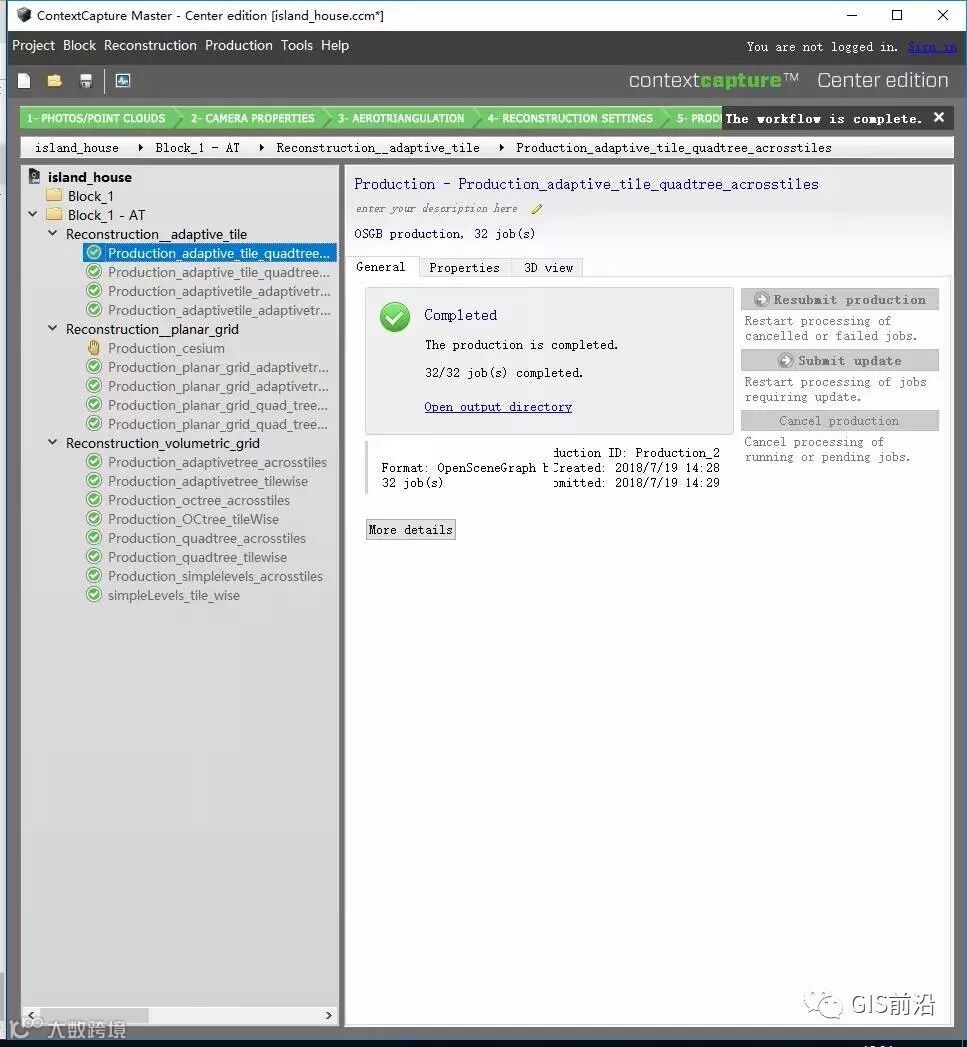
Task: Click the Open project folder icon
Action: (55, 81)
